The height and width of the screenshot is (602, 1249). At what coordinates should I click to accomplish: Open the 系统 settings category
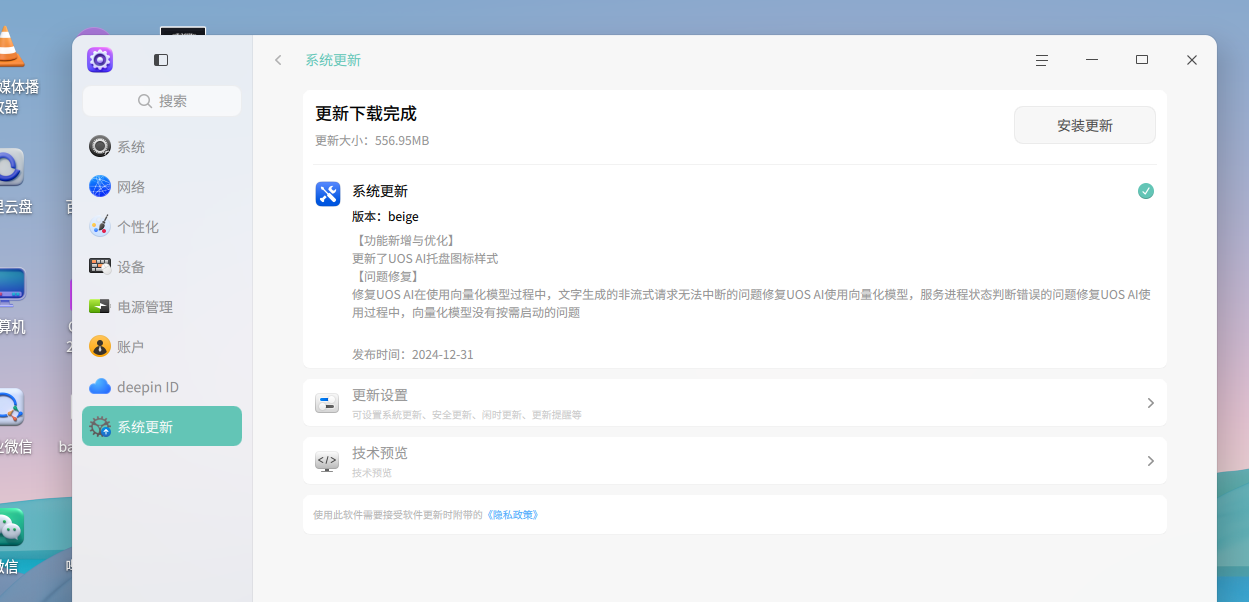coord(162,147)
